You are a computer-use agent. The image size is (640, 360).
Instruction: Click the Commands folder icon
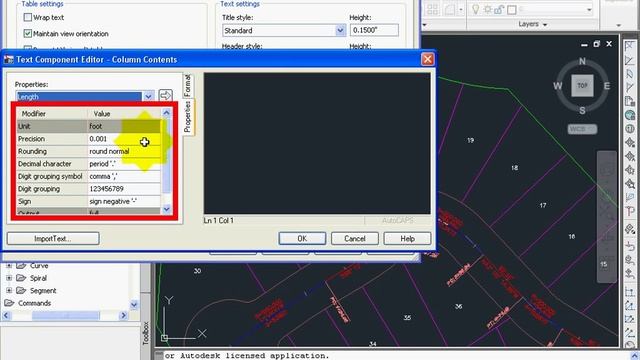click(9, 303)
